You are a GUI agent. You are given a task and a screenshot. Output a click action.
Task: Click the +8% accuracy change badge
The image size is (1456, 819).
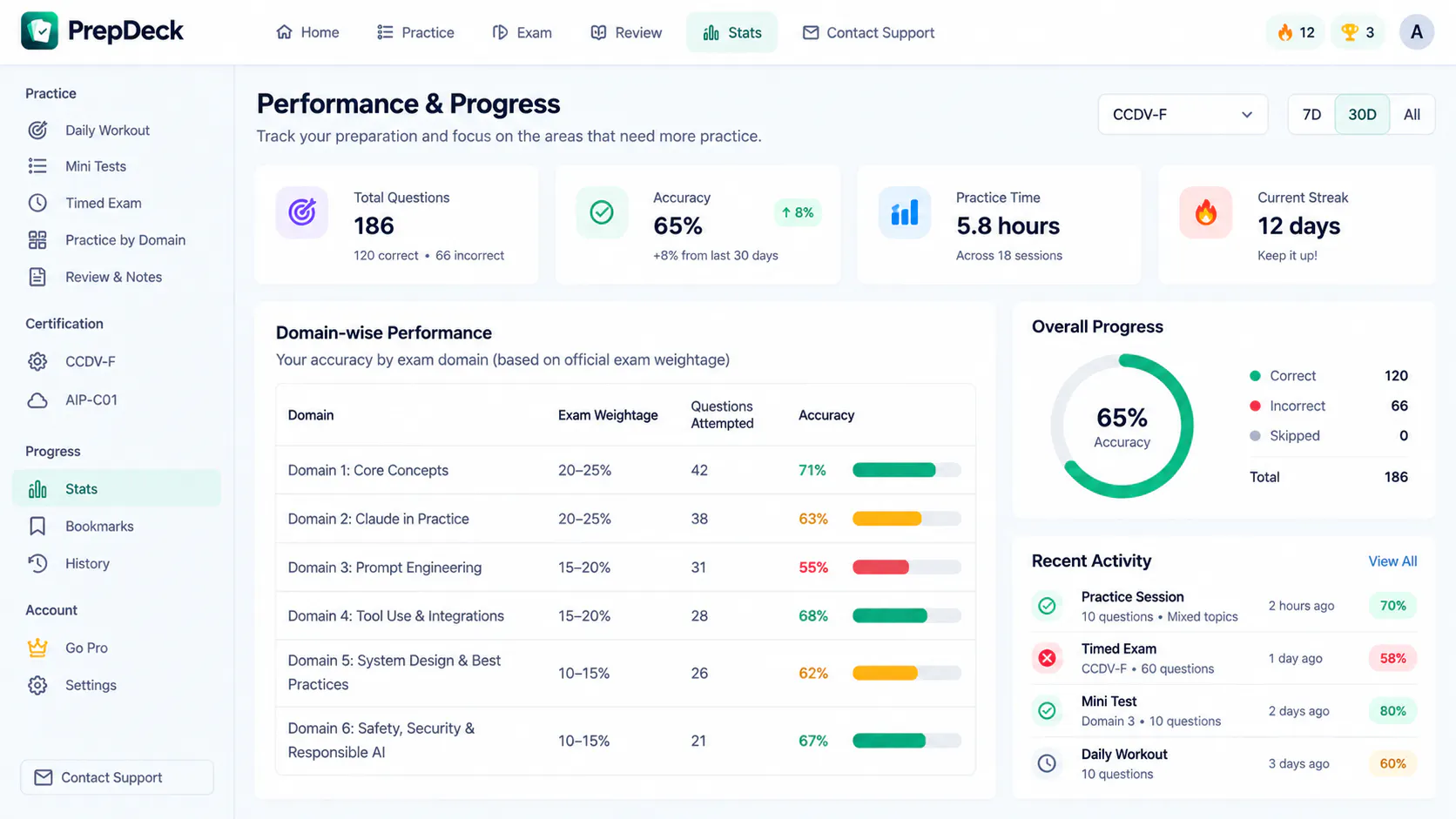(x=797, y=212)
